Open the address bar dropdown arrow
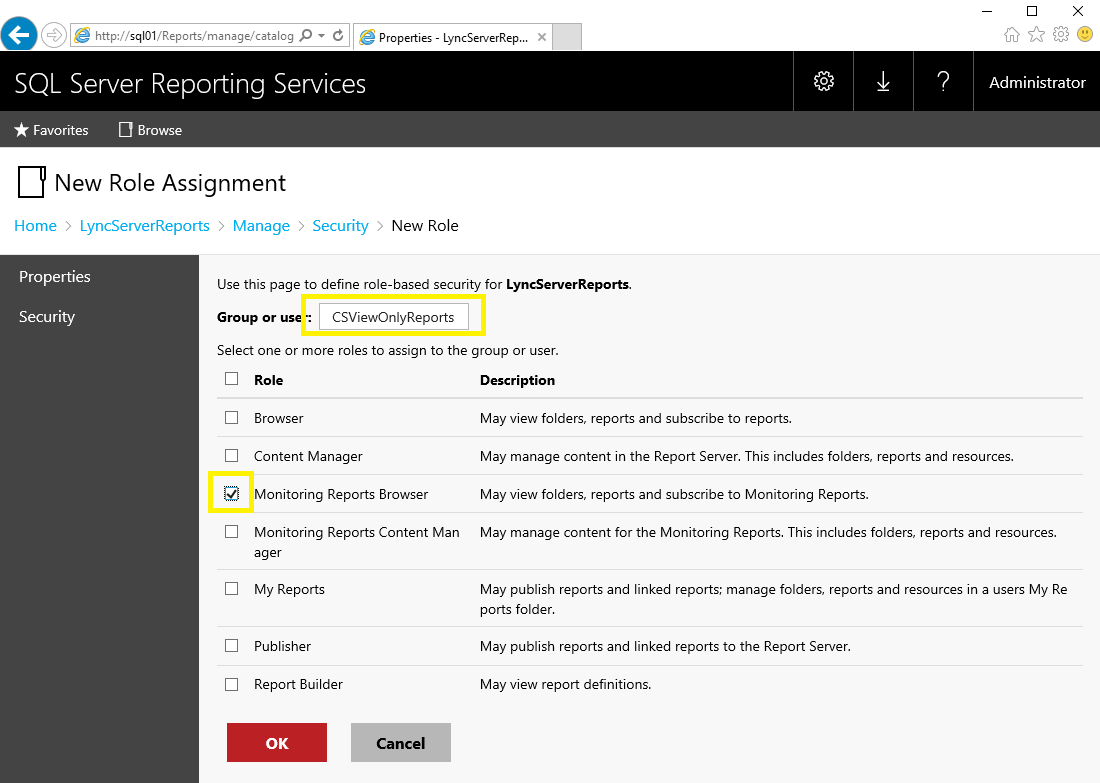Image resolution: width=1100 pixels, height=783 pixels. (321, 35)
